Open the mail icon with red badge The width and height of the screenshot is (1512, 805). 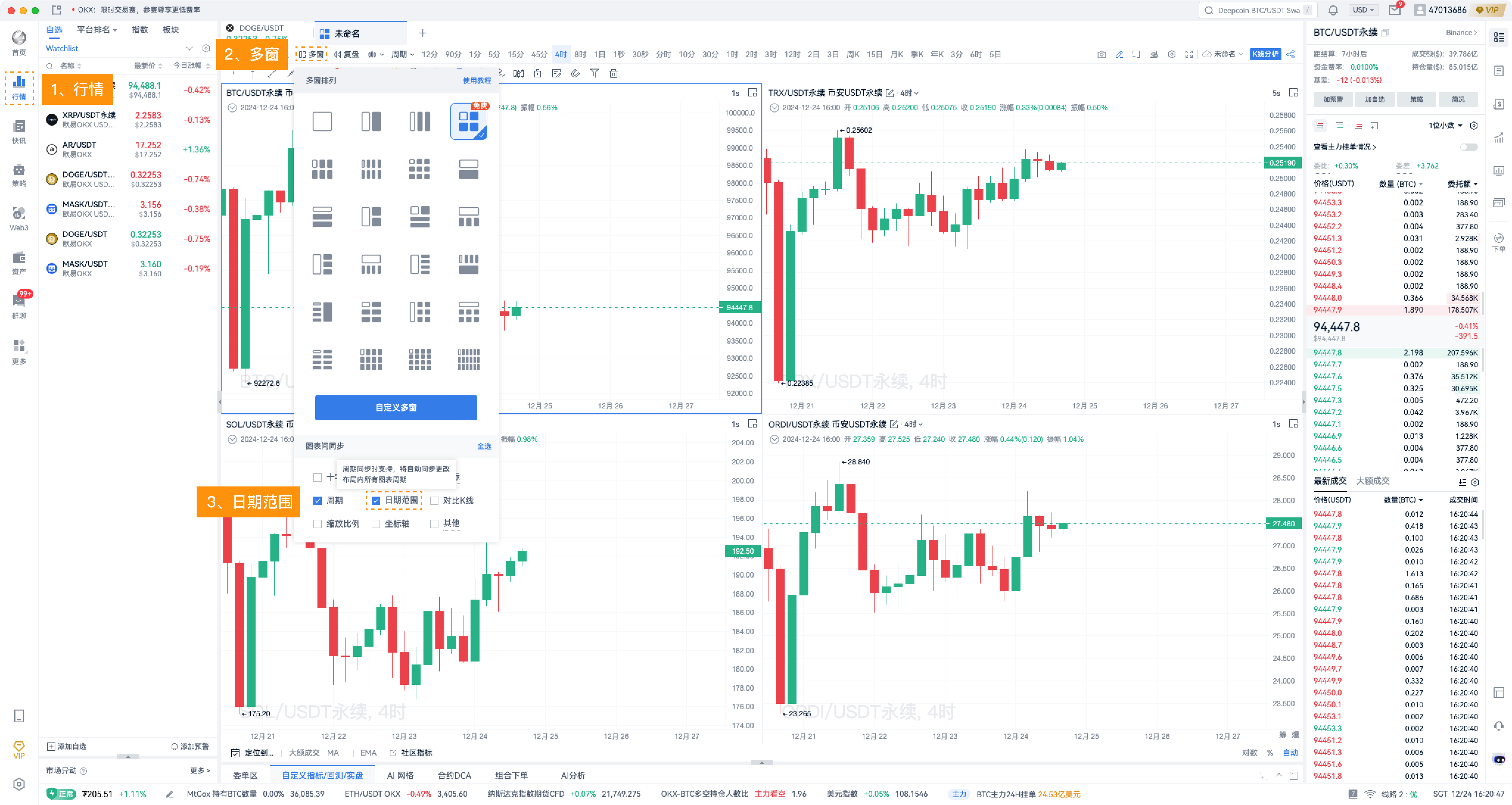pos(1394,10)
